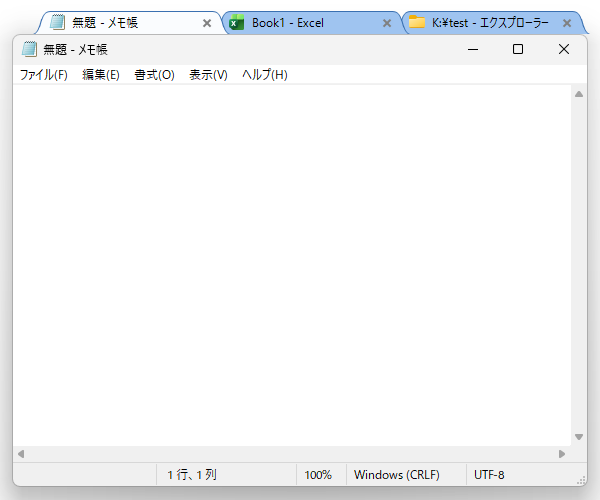This screenshot has width=600, height=500.
Task: Click the horizontal scrollbar right arrow
Action: click(562, 454)
